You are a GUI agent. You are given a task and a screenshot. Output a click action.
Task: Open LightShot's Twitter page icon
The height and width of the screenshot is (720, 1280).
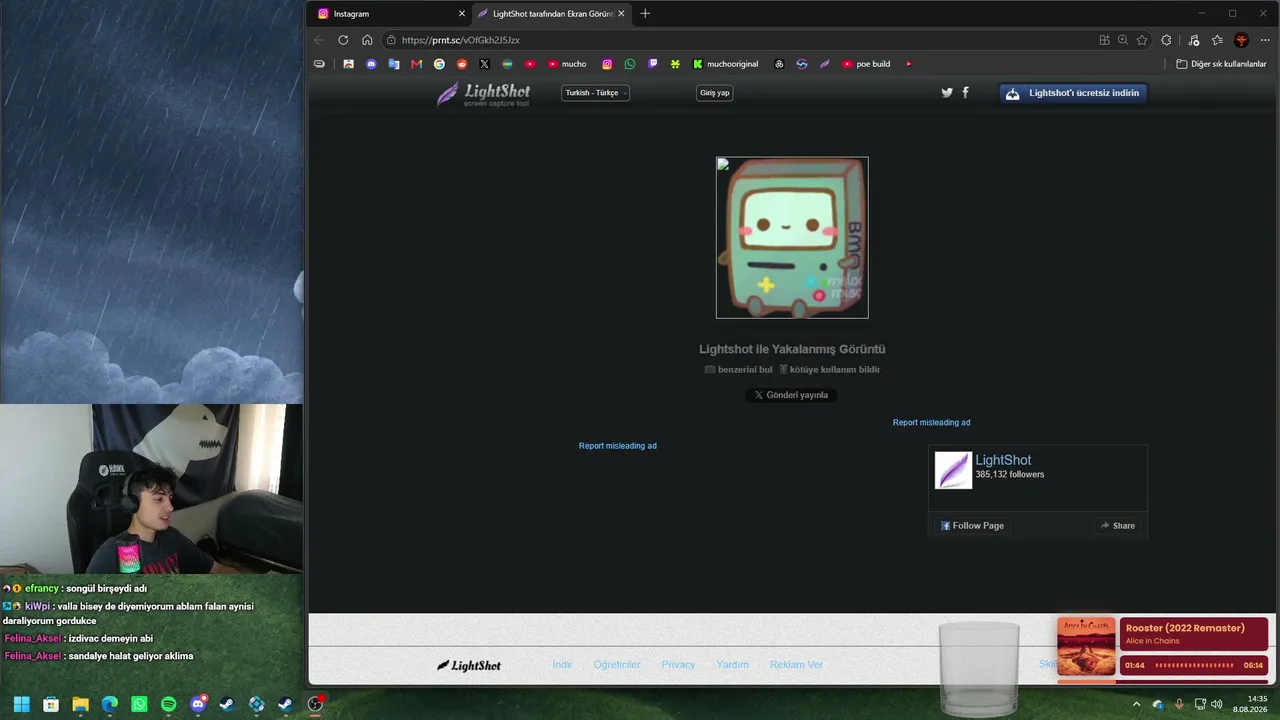(947, 93)
